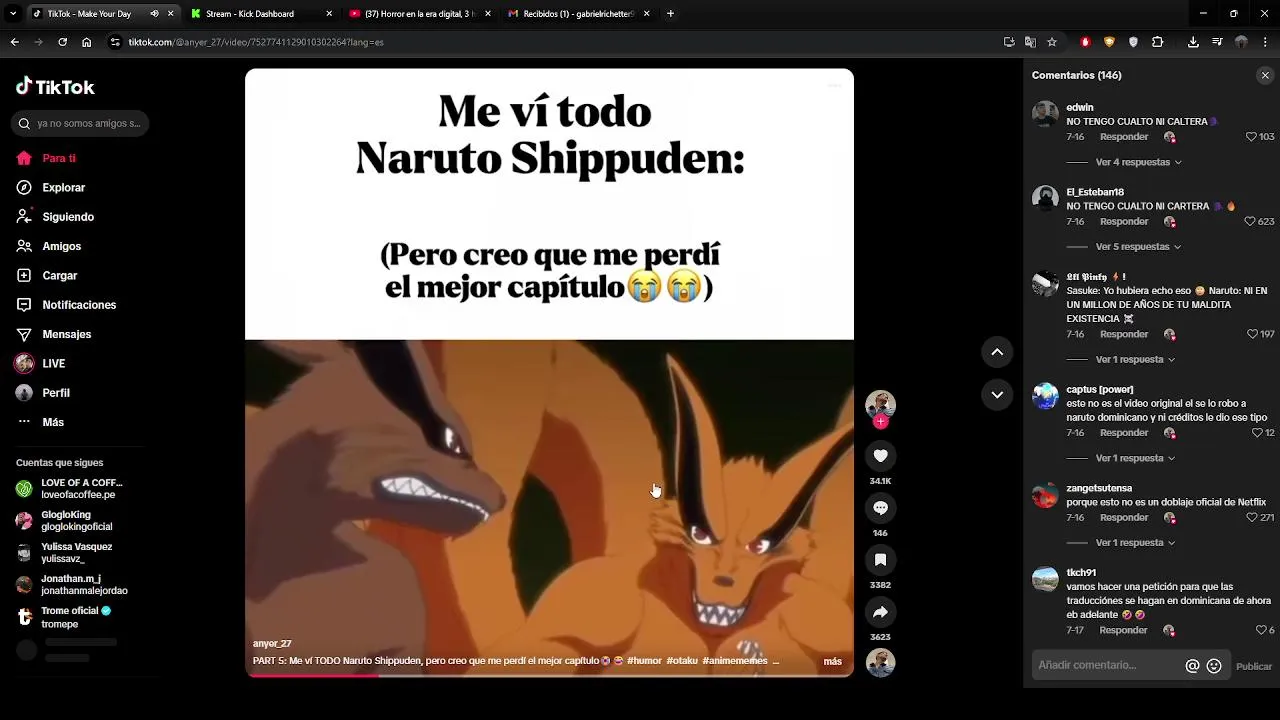Open a new browser tab
The image size is (1280, 720).
click(x=670, y=14)
